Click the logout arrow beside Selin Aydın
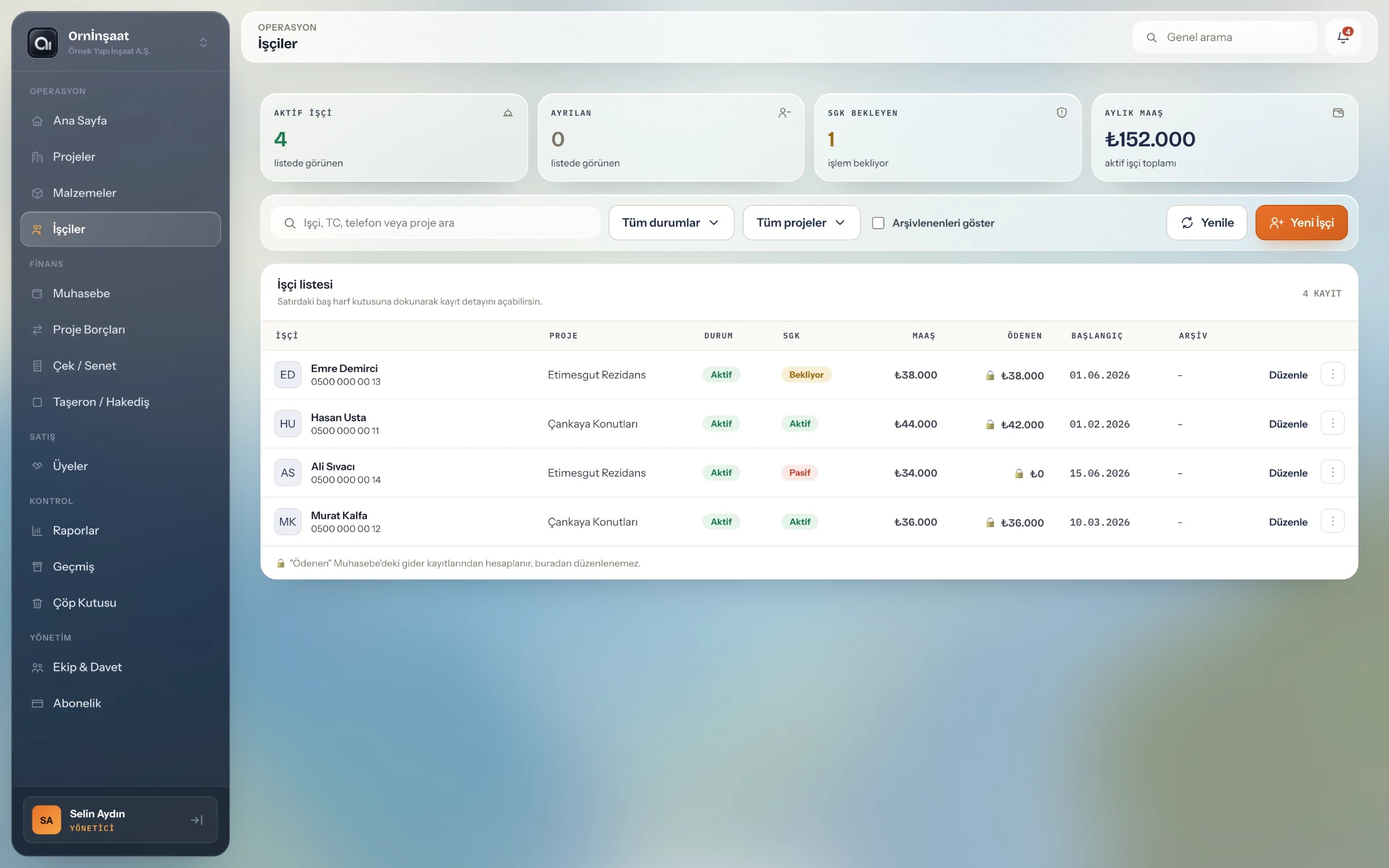1389x868 pixels. point(197,820)
